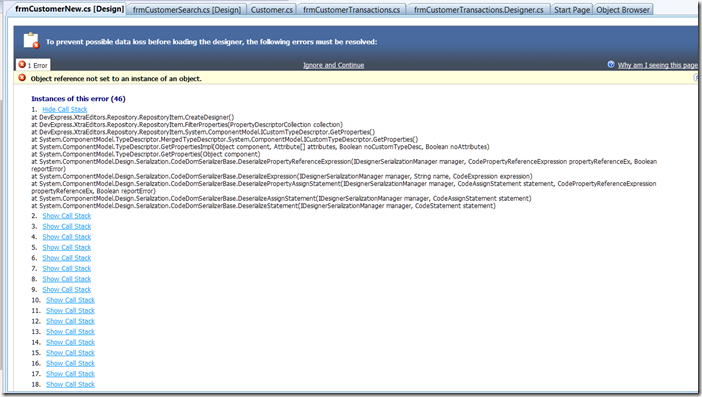The height and width of the screenshot is (397, 702).
Task: Select 'Instances of this error (46)' heading
Action: (78, 98)
